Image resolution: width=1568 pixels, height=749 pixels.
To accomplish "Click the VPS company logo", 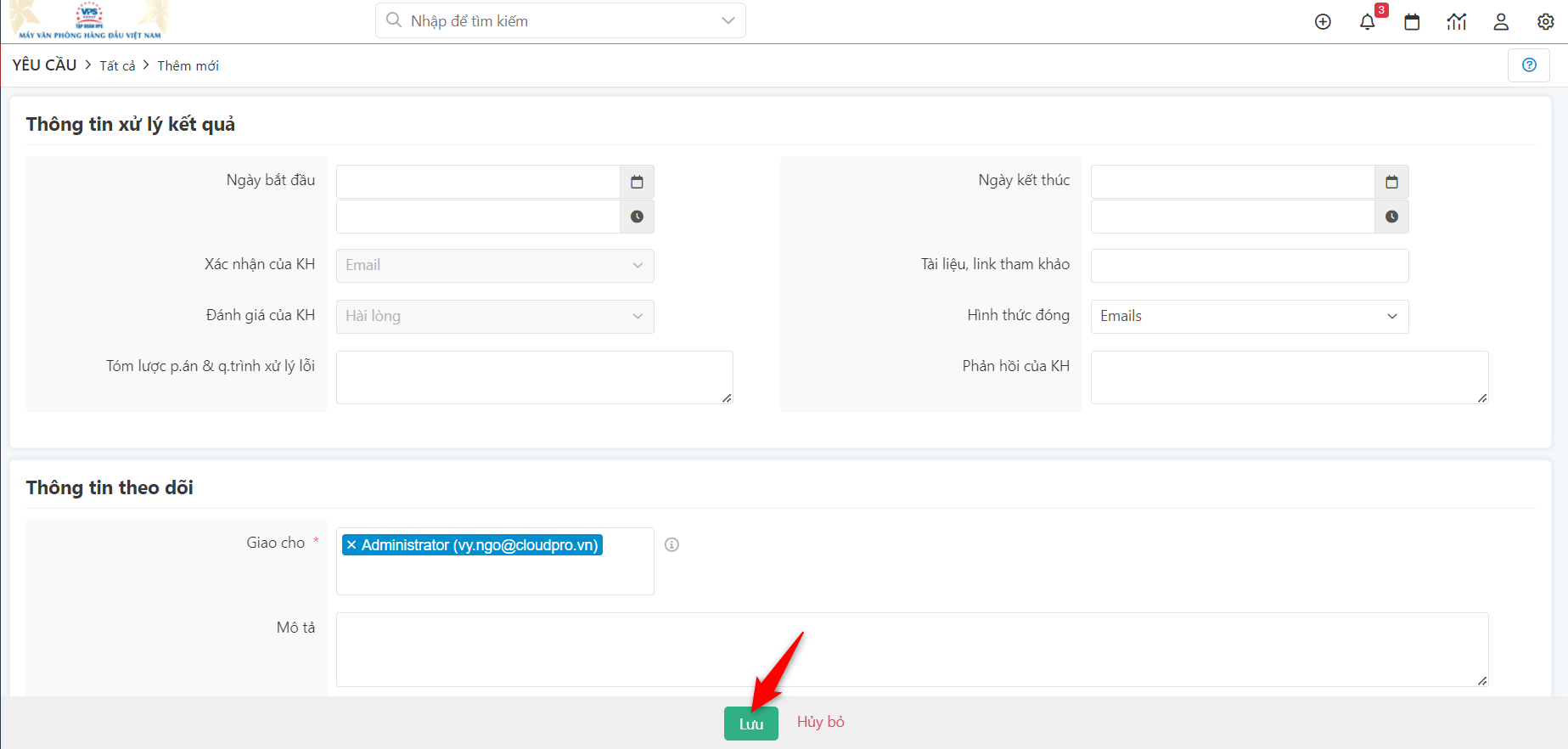I will 89,20.
